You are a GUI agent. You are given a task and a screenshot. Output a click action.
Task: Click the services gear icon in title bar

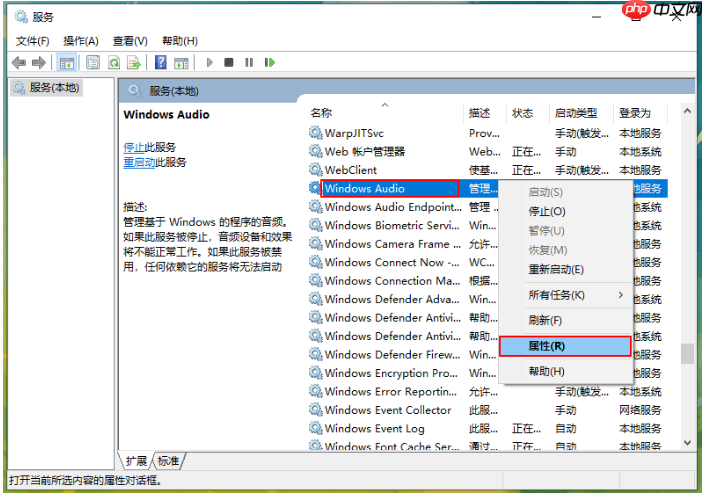(21, 17)
